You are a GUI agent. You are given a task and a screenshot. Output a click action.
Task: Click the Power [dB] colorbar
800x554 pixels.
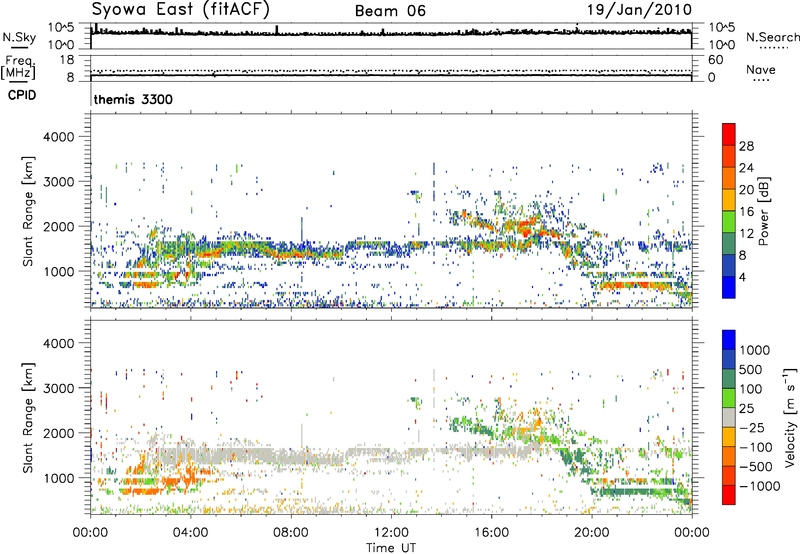(x=729, y=211)
